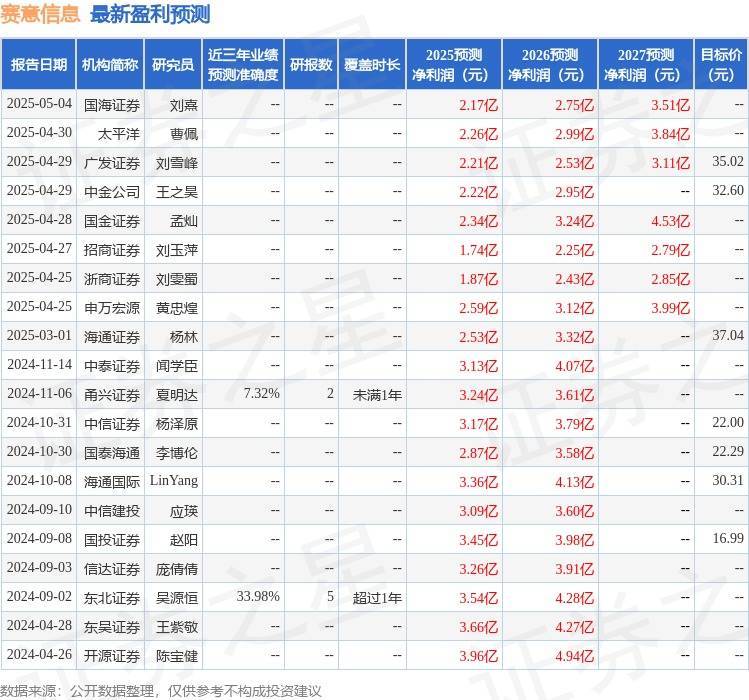Click the 赛意信息 stock name title

41,14
